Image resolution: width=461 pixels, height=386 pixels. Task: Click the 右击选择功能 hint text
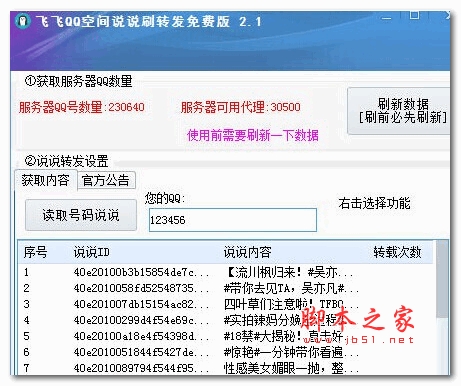pos(374,203)
